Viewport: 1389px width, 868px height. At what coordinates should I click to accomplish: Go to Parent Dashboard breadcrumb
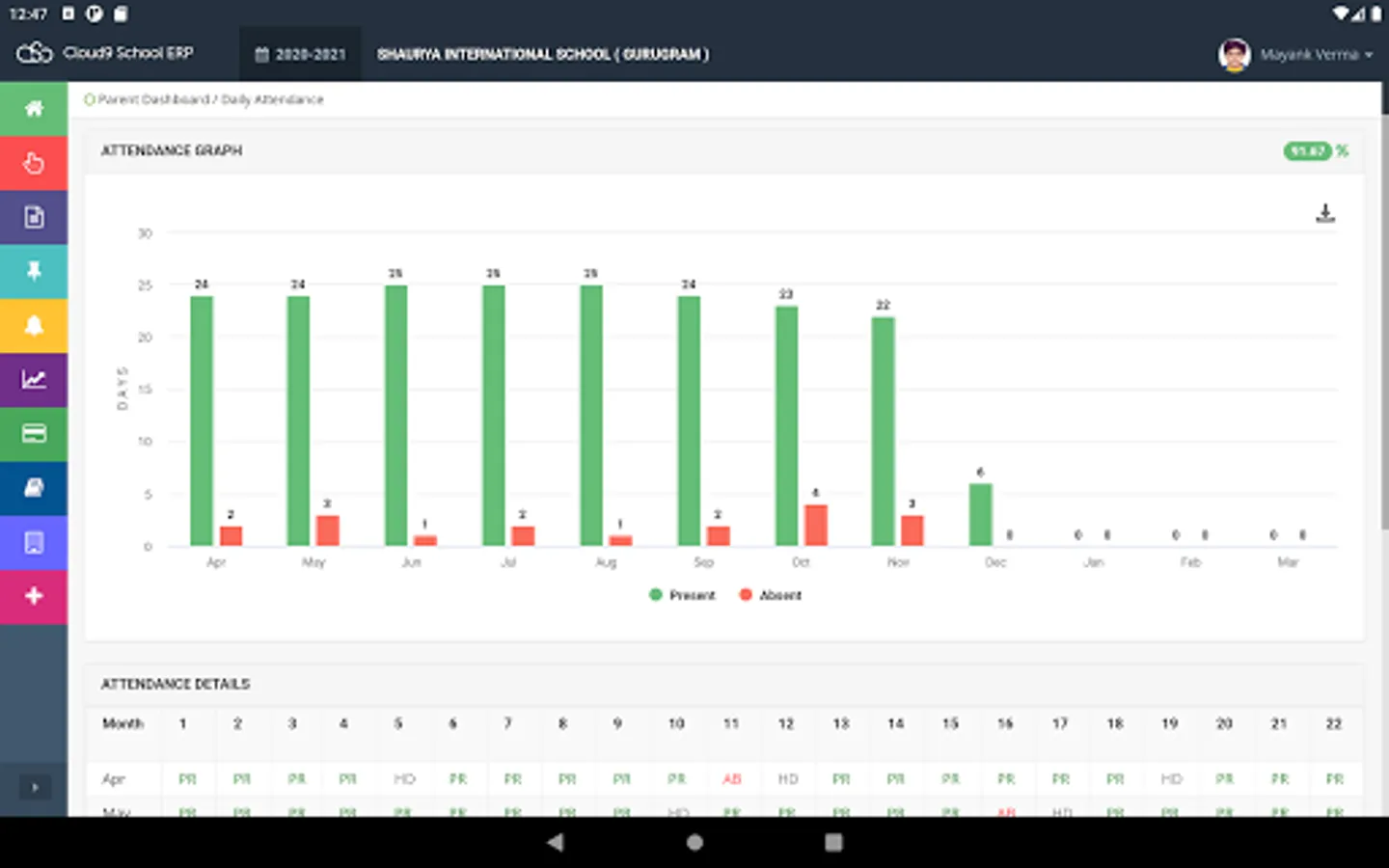point(152,99)
